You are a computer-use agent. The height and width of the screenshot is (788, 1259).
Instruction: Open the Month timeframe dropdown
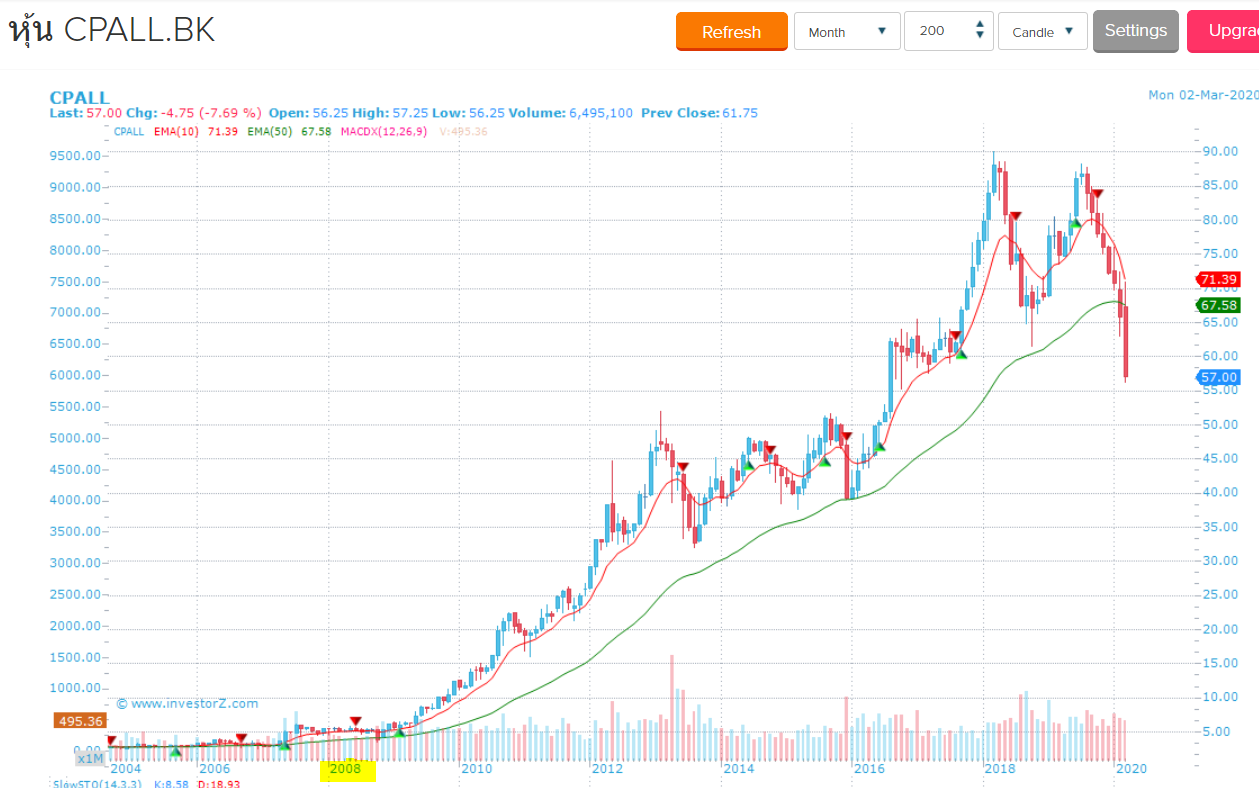point(847,31)
